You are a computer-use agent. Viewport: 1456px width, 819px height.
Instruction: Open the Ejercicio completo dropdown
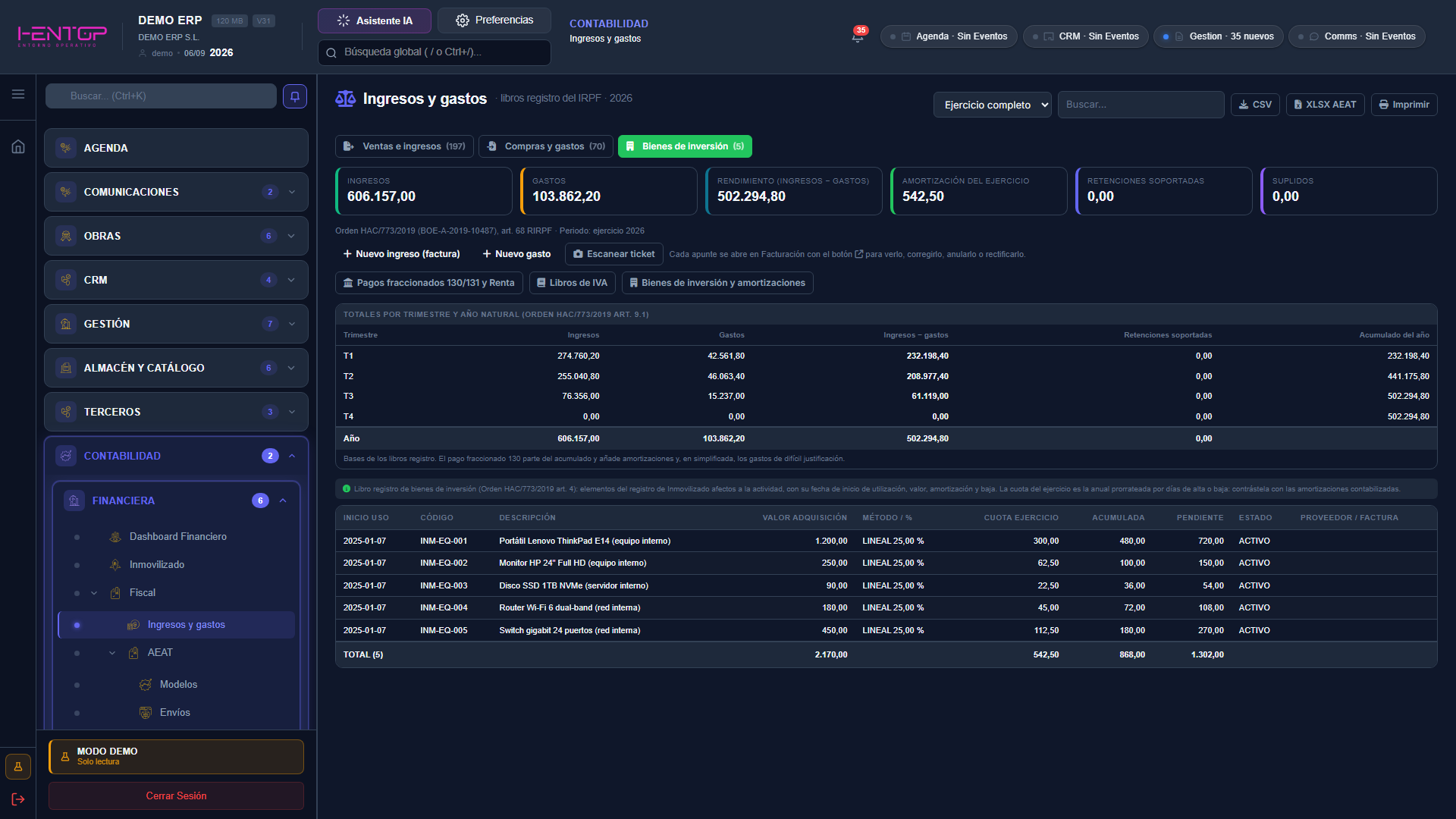point(993,105)
